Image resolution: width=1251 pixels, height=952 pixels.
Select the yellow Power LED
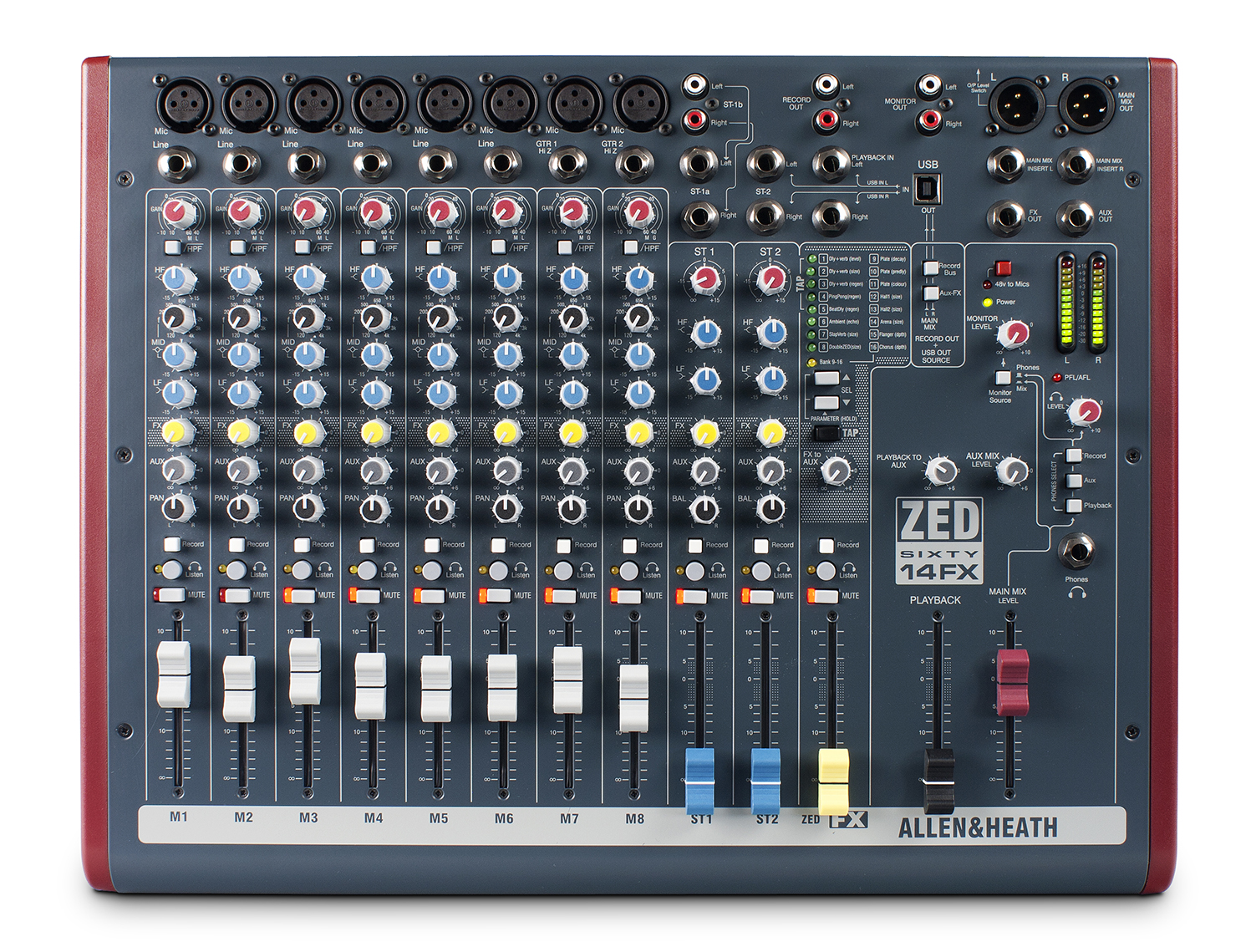(x=988, y=303)
